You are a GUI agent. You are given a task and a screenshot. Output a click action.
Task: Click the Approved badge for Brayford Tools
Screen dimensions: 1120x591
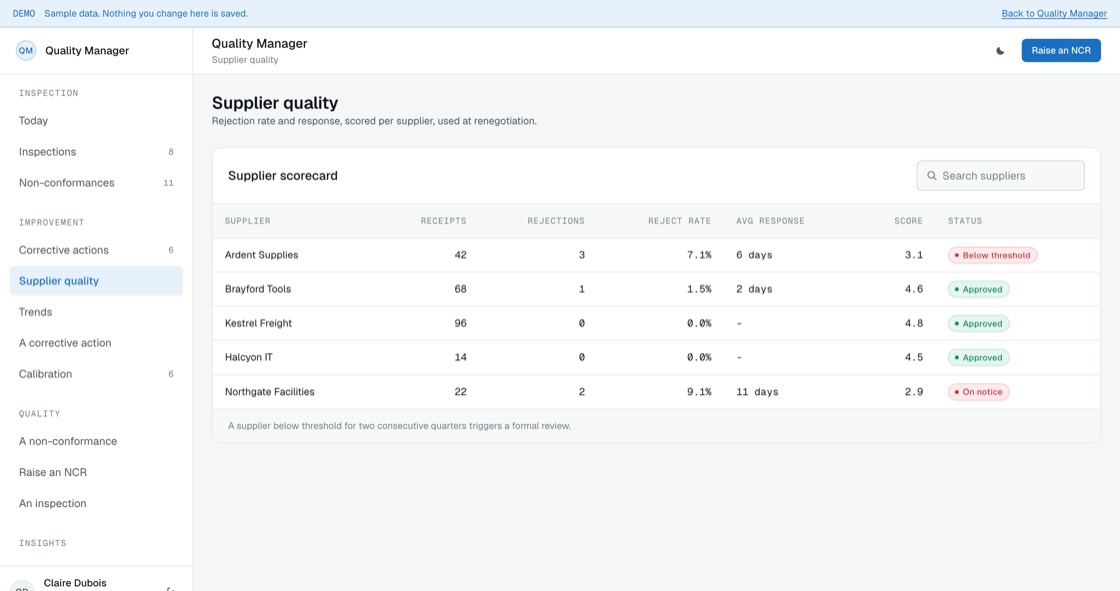pos(978,289)
